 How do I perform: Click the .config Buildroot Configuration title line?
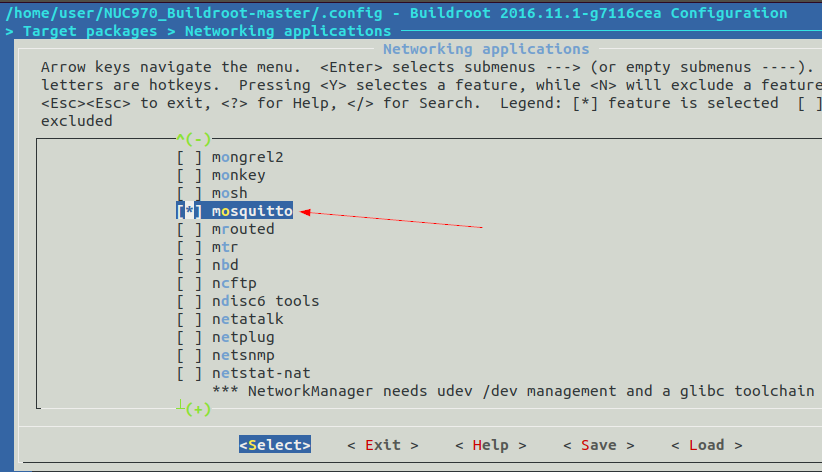(x=396, y=13)
